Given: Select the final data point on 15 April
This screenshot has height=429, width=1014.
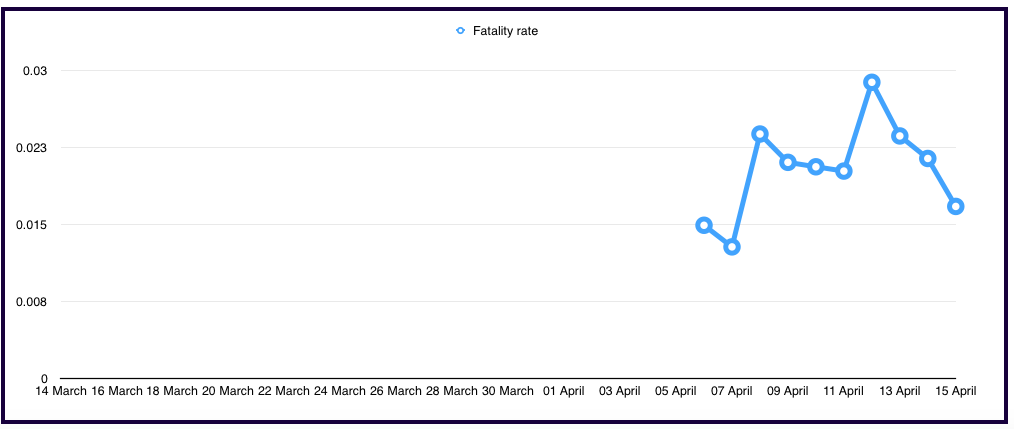Looking at the screenshot, I should click(x=956, y=206).
